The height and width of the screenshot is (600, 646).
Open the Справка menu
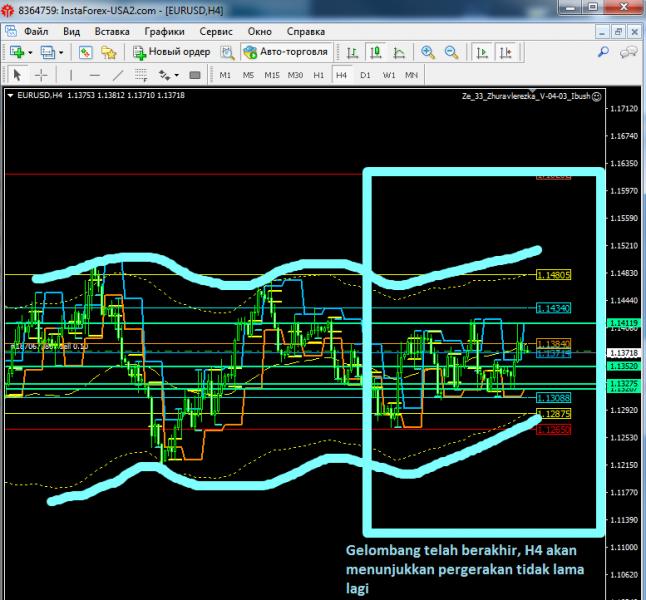point(306,31)
